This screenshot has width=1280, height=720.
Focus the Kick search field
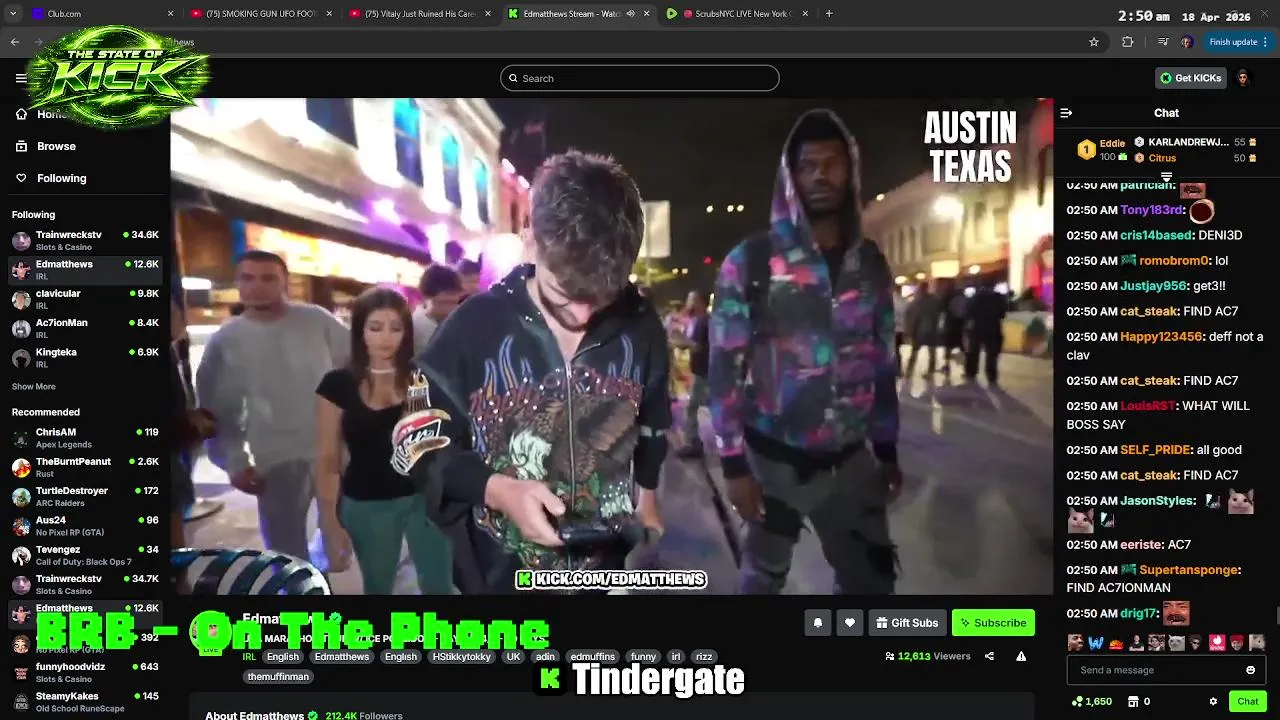640,78
